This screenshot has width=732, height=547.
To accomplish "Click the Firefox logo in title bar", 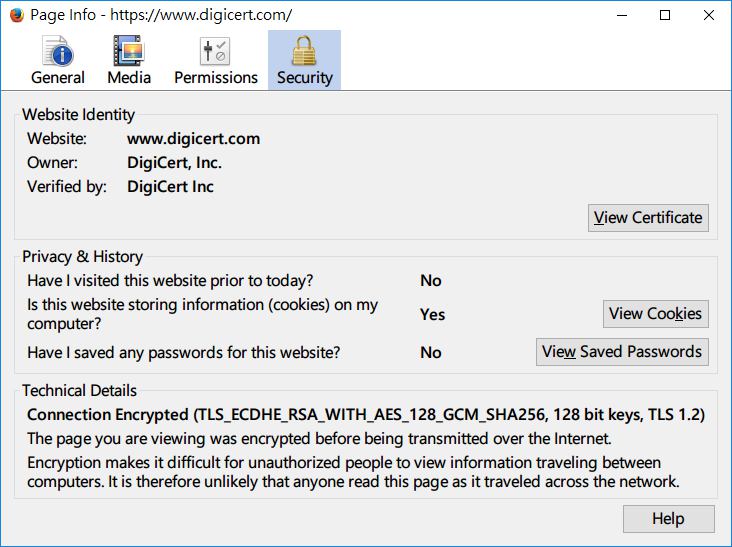I will 17,15.
